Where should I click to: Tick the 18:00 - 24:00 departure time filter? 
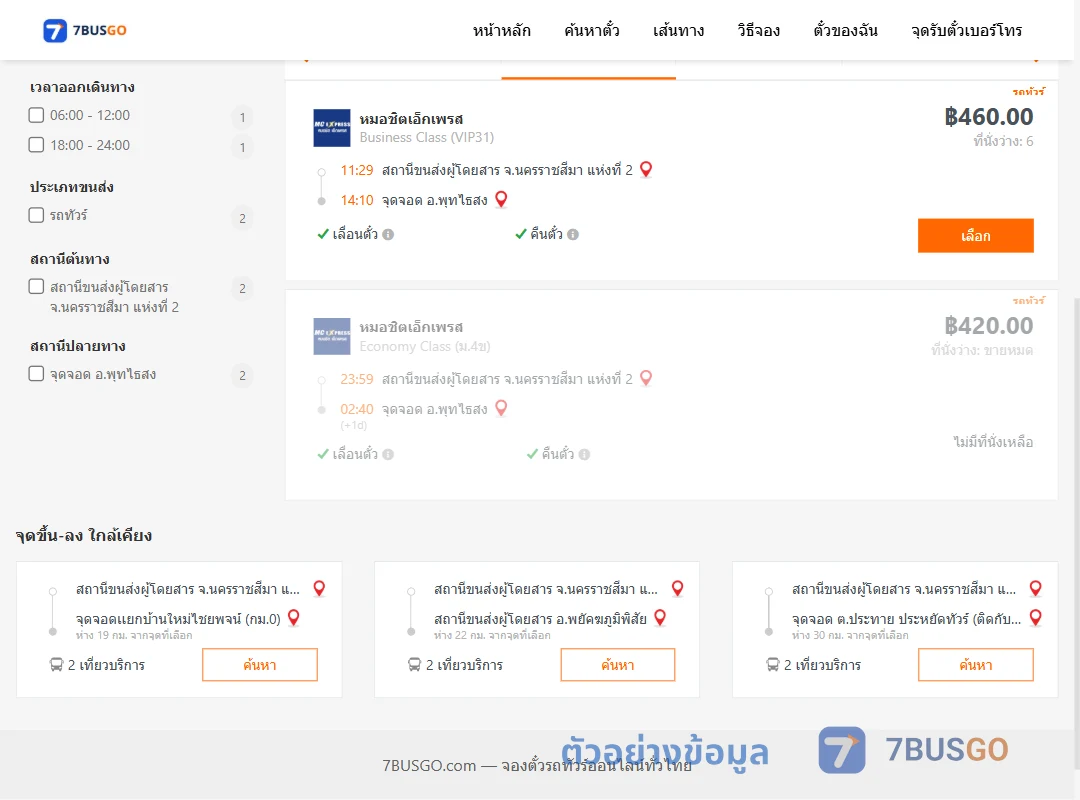[37, 145]
